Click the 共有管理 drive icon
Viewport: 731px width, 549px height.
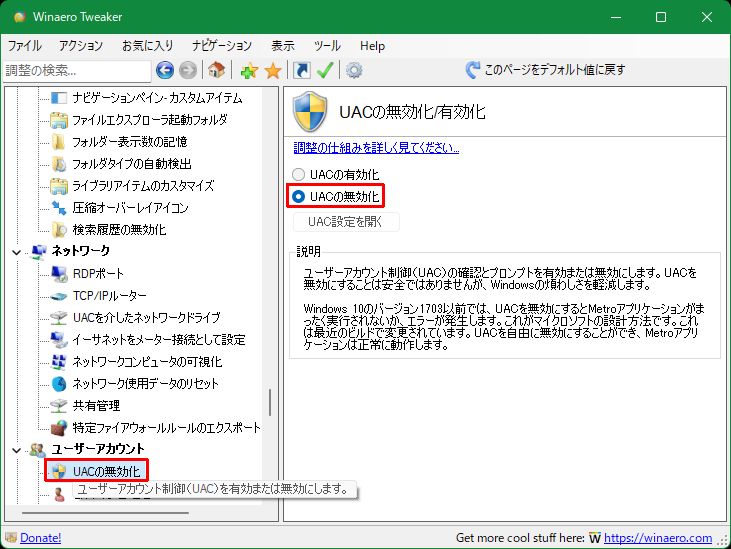click(x=59, y=405)
